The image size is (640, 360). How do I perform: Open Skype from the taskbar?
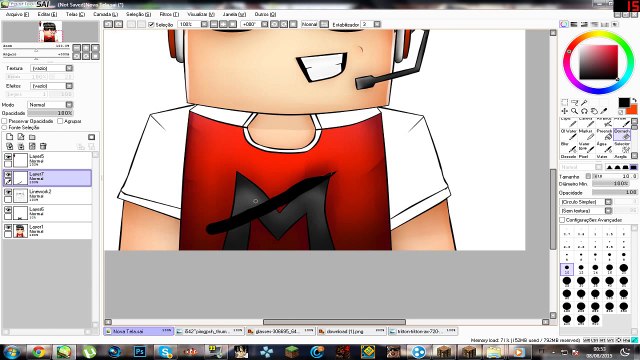[165, 351]
